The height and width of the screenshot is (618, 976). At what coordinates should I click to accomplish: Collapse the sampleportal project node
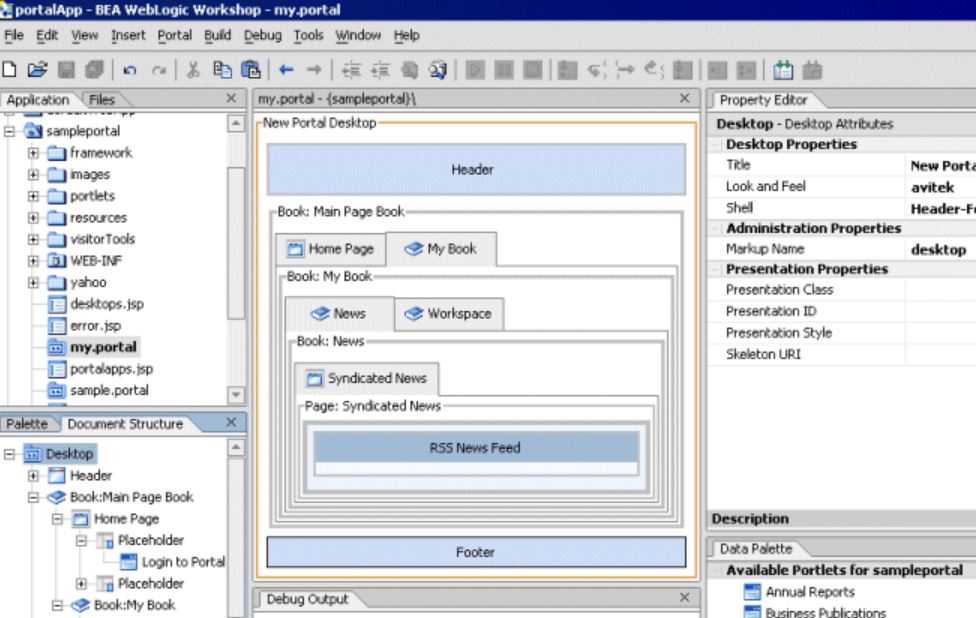[9, 131]
